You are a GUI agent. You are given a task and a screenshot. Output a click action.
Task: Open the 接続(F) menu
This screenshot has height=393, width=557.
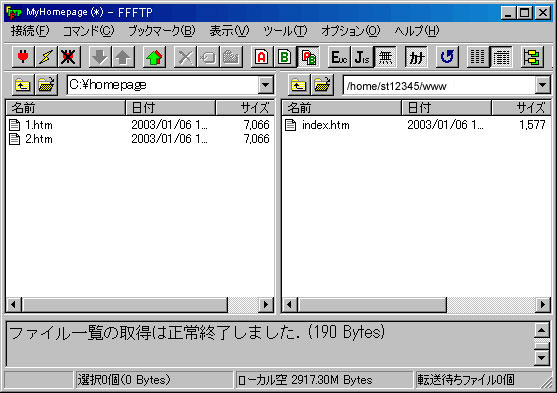(30, 31)
